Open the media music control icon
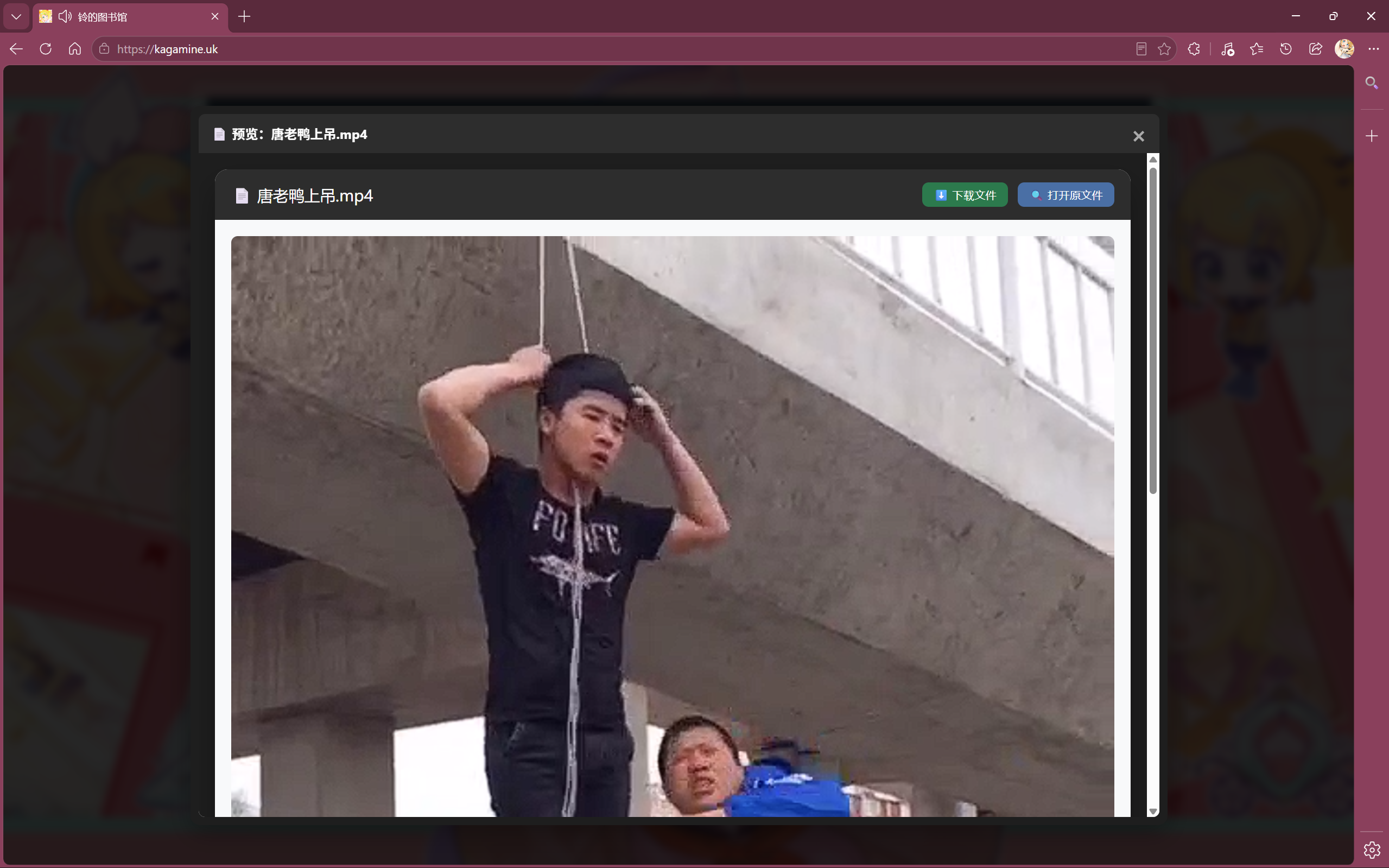 tap(1227, 49)
